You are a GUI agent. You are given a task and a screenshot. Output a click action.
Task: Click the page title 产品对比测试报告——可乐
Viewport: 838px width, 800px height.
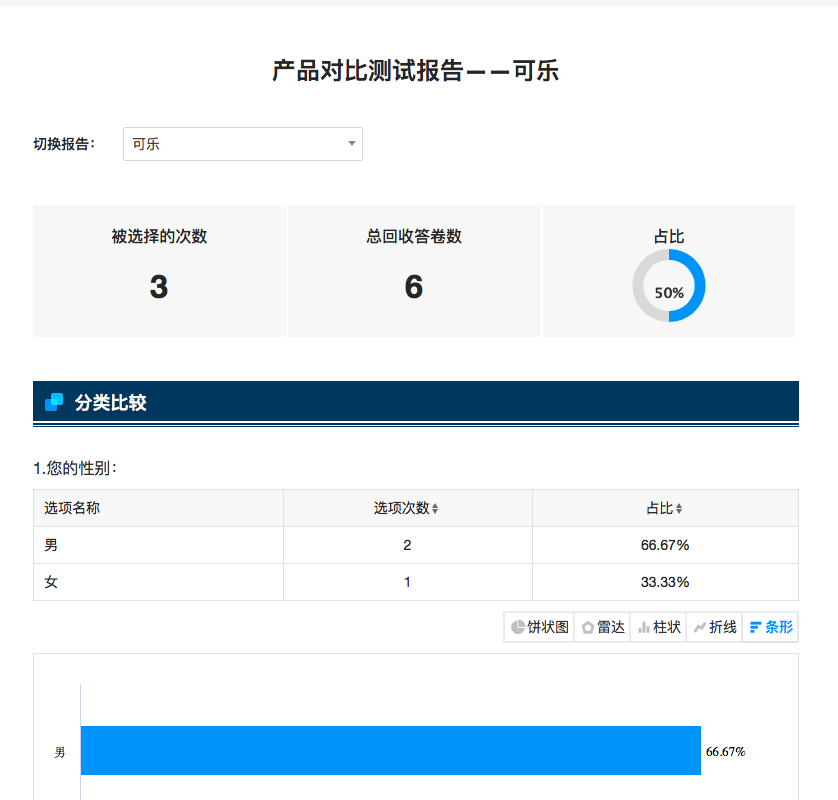coord(415,71)
